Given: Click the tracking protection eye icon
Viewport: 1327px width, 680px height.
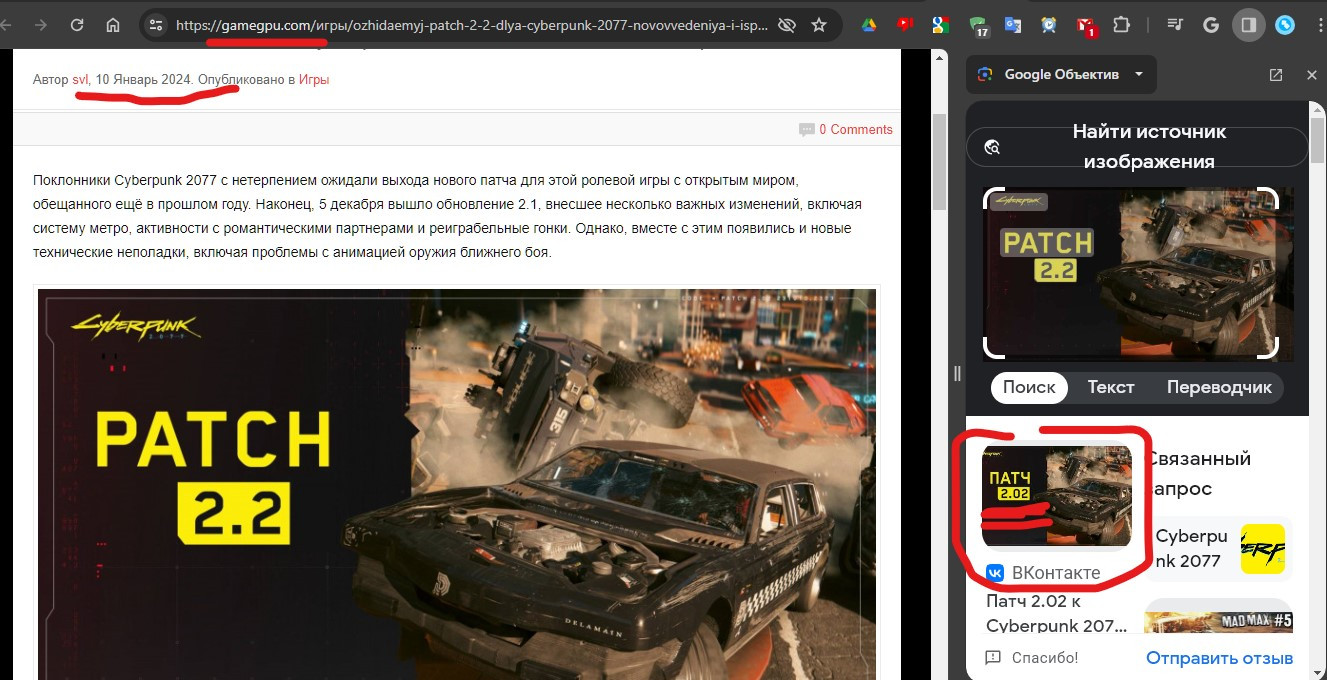Looking at the screenshot, I should coord(787,25).
